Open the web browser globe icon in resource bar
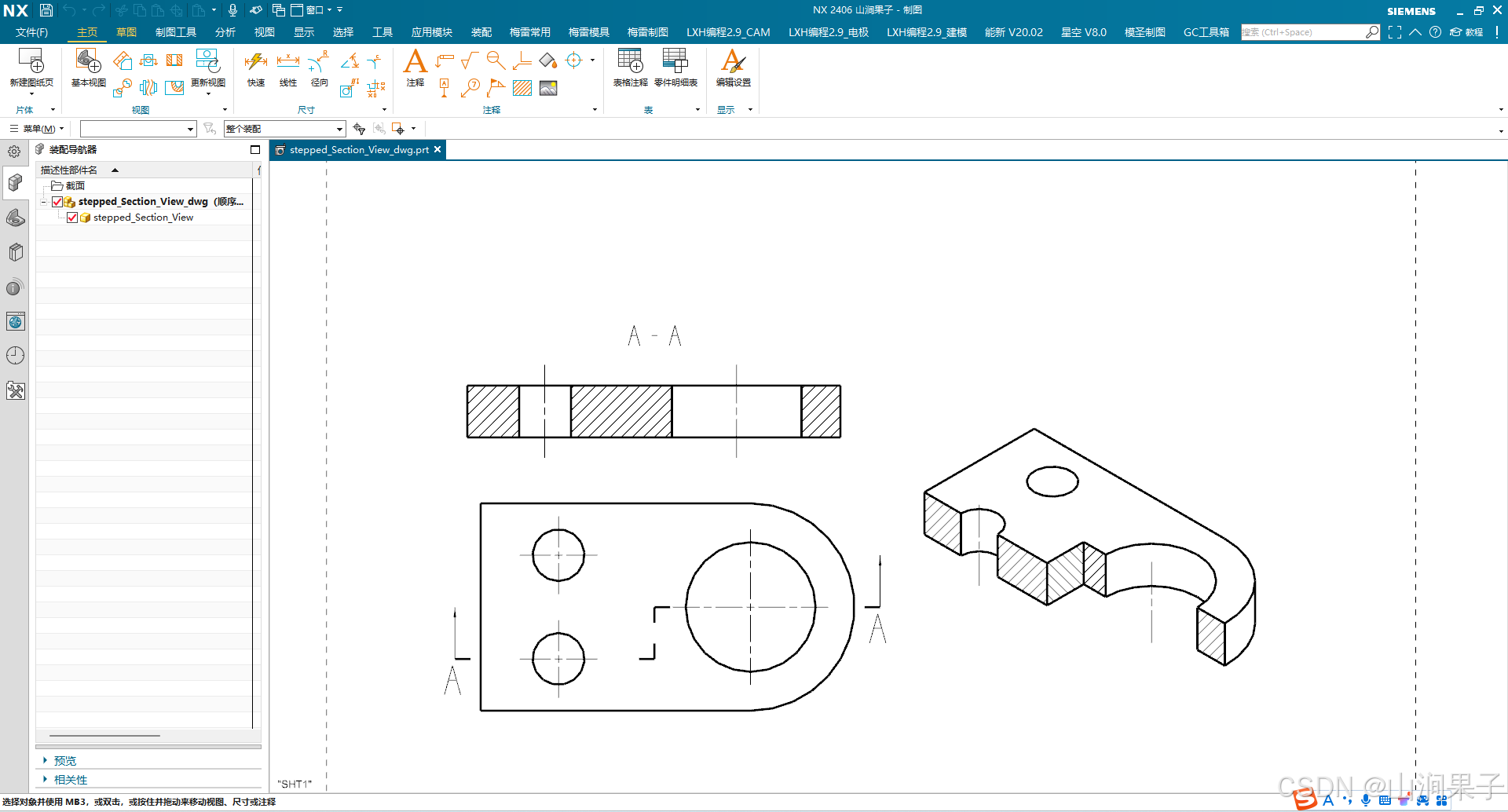The height and width of the screenshot is (812, 1508). pyautogui.click(x=15, y=321)
